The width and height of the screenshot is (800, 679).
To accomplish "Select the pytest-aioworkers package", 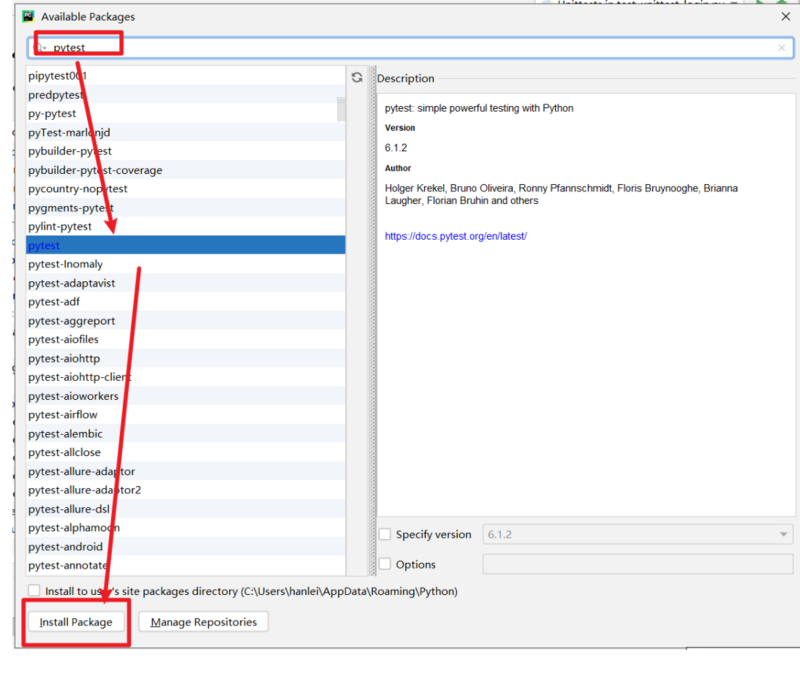I will coord(186,396).
